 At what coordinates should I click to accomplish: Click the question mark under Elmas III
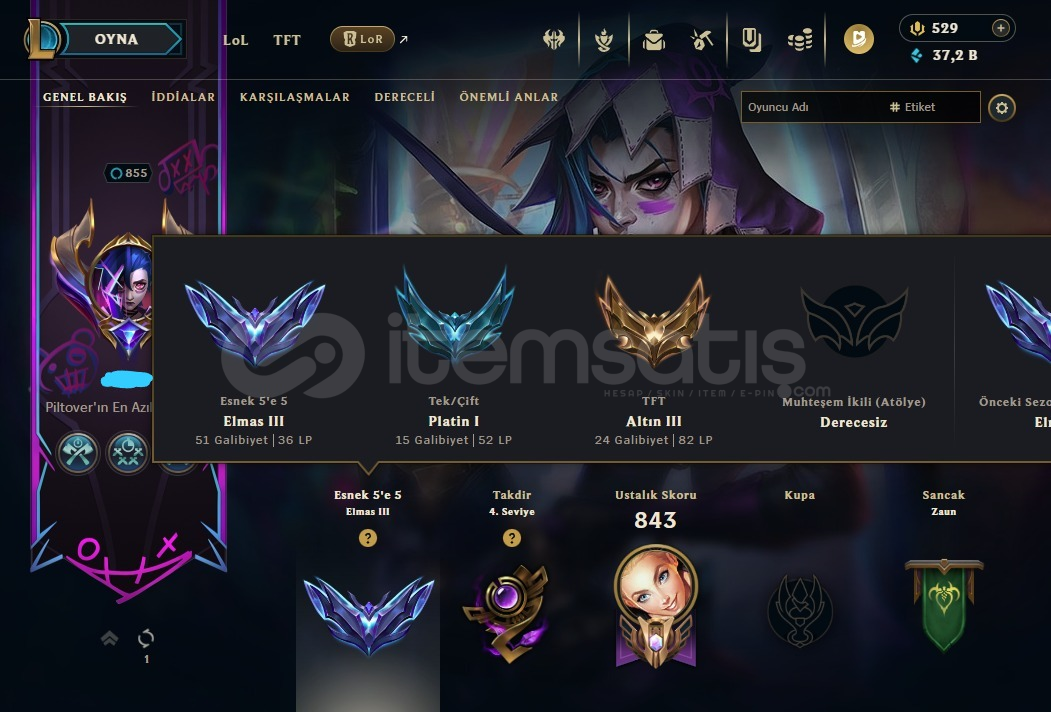(367, 538)
